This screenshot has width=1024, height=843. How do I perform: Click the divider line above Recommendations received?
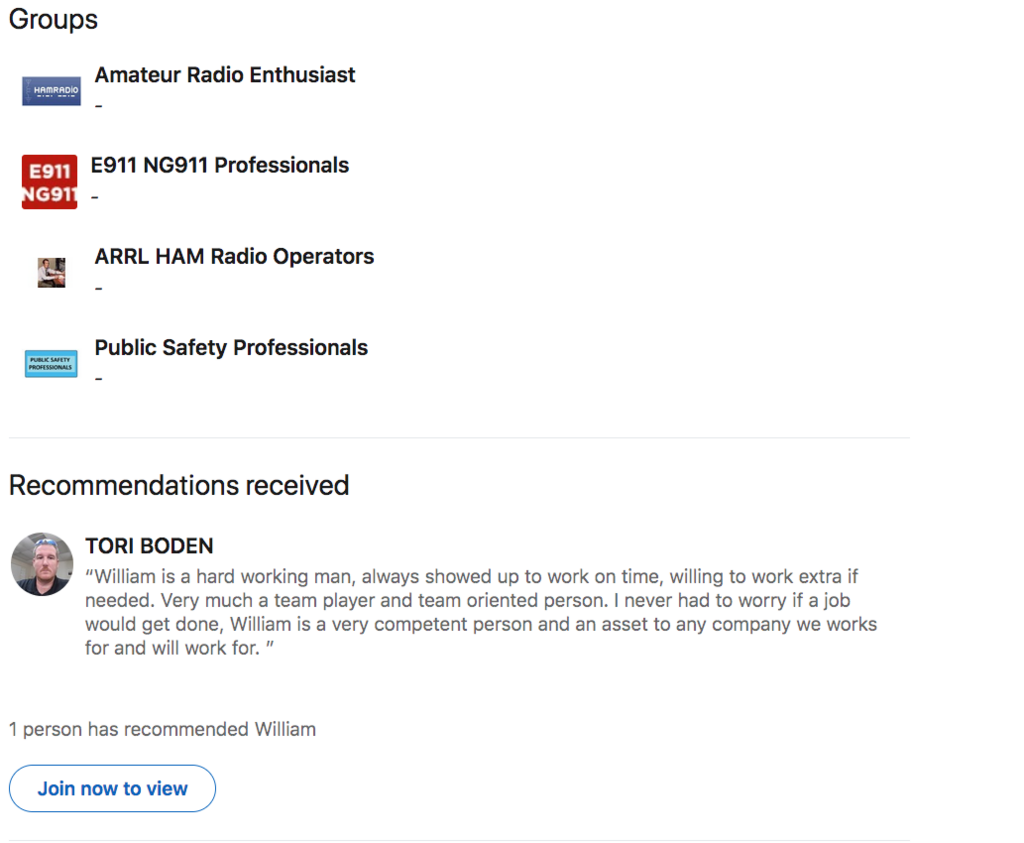[x=459, y=438]
